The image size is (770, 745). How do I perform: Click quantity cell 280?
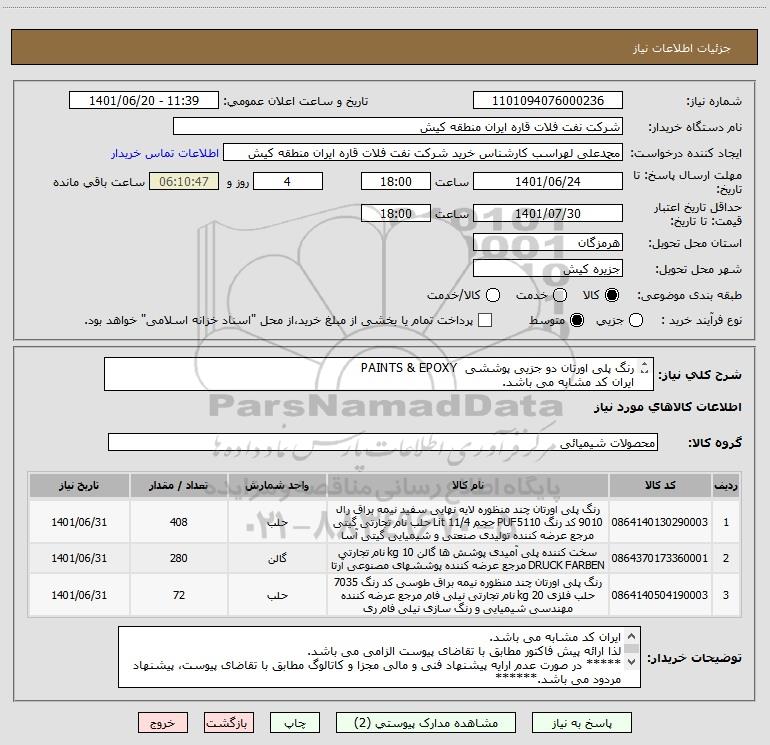pos(179,558)
